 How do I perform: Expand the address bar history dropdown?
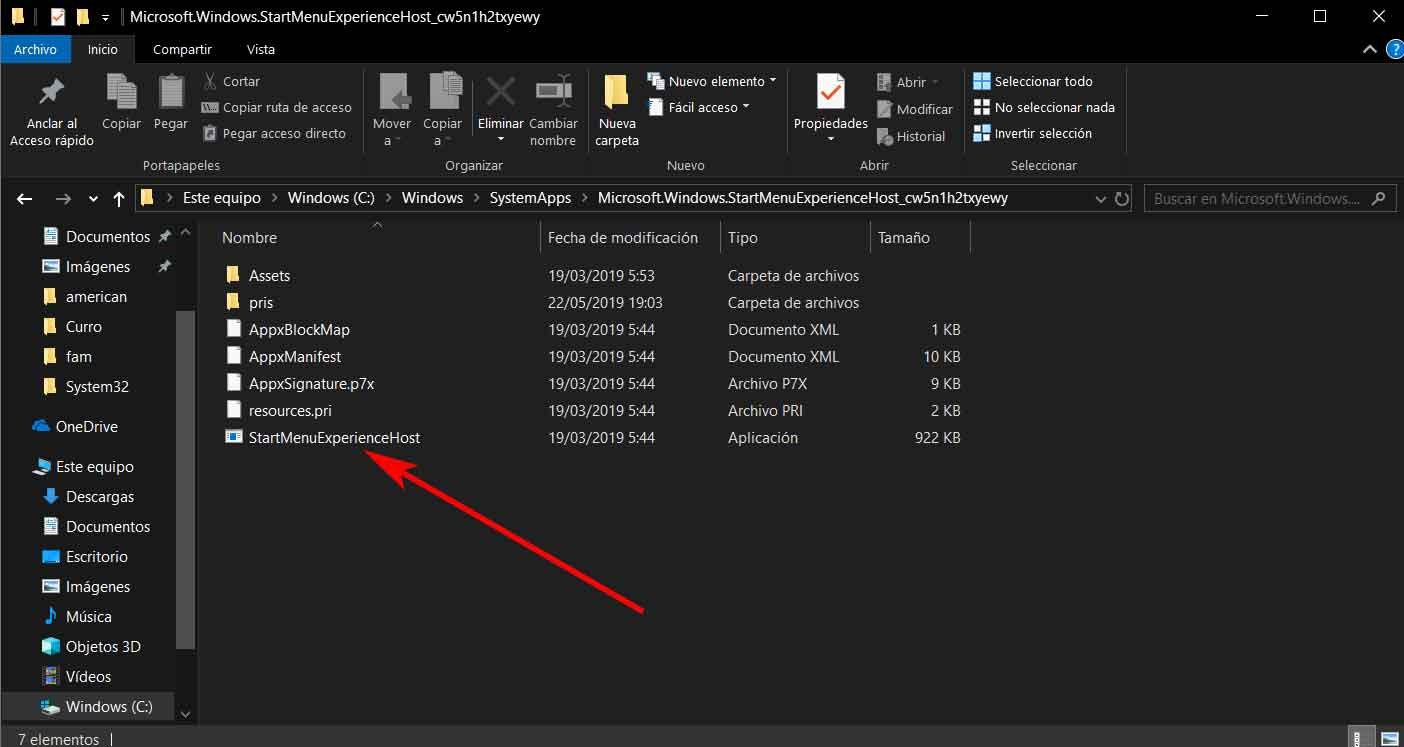1099,198
